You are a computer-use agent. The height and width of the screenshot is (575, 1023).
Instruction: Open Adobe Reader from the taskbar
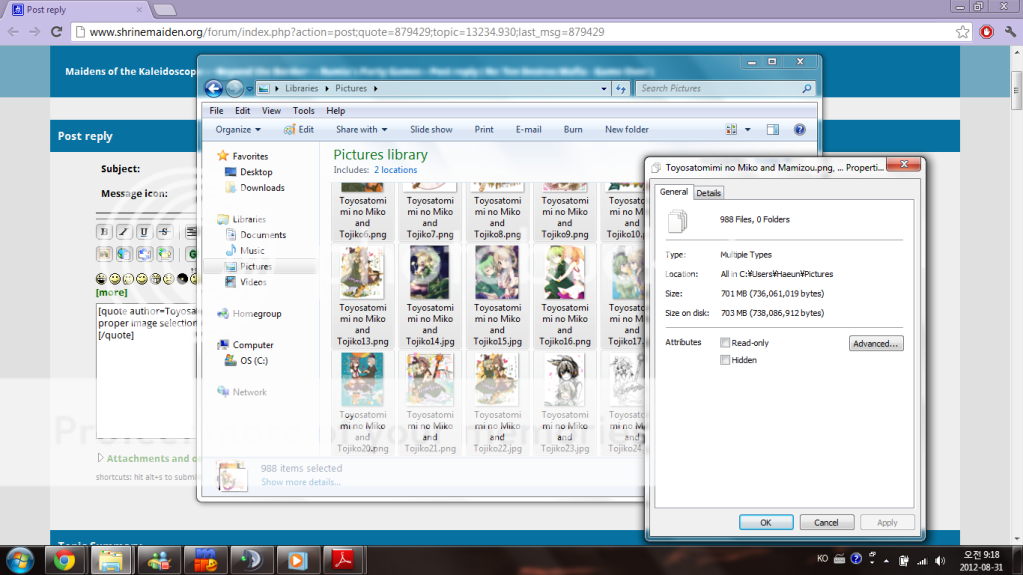343,560
